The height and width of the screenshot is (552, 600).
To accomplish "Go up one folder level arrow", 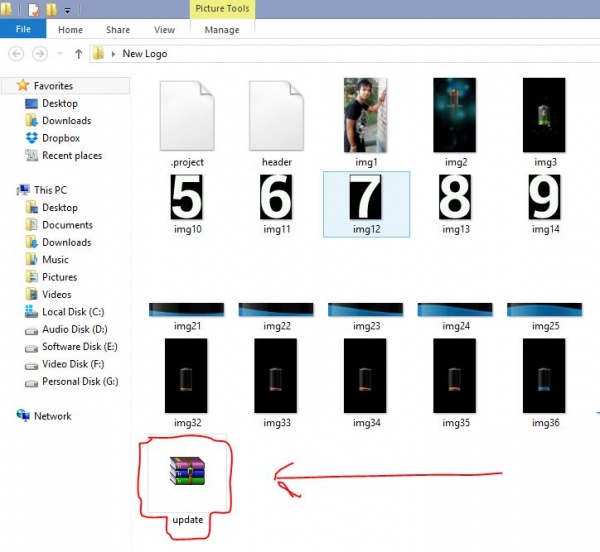I will pos(78,54).
